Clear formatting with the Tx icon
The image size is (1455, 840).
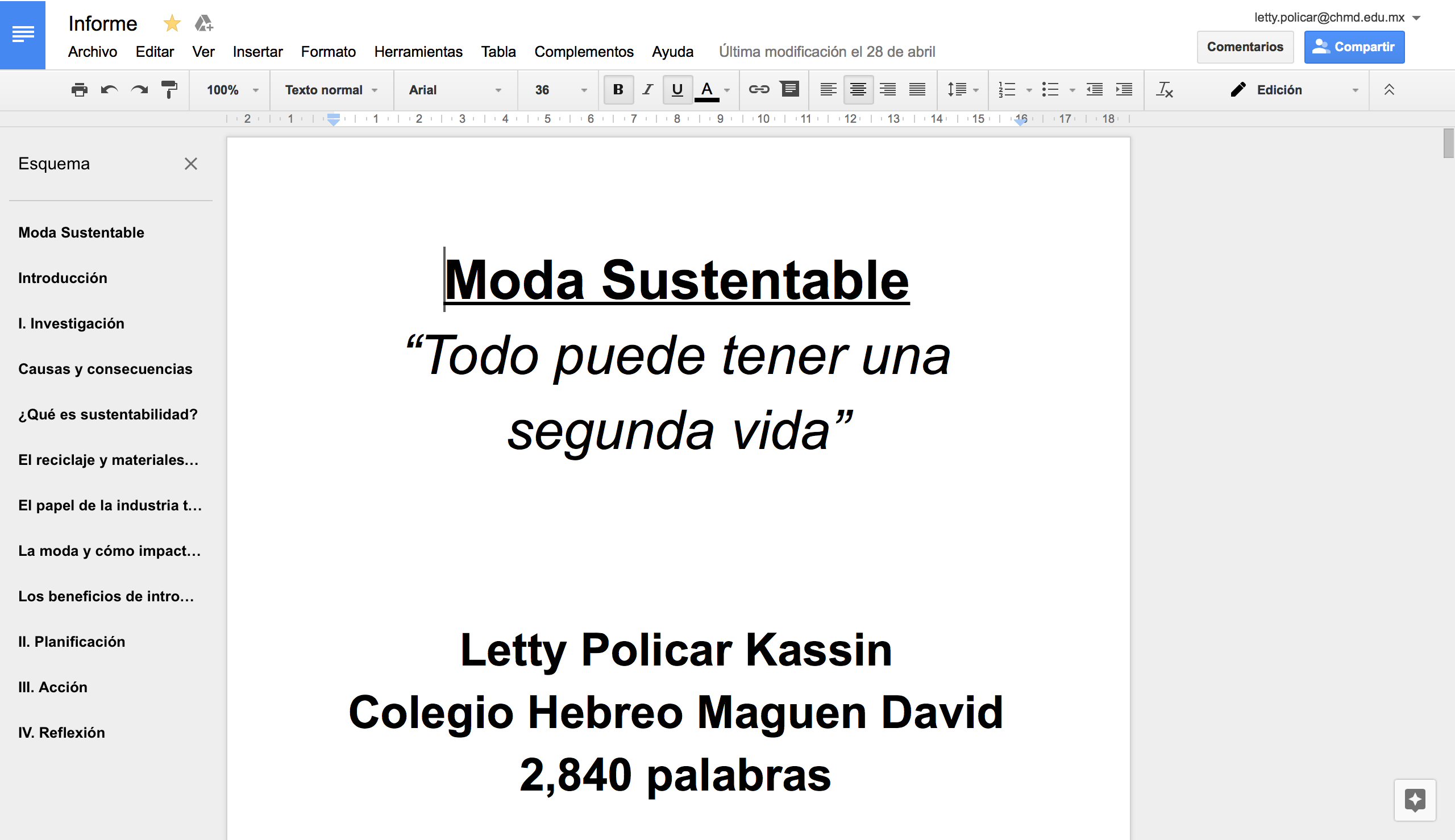(1163, 89)
